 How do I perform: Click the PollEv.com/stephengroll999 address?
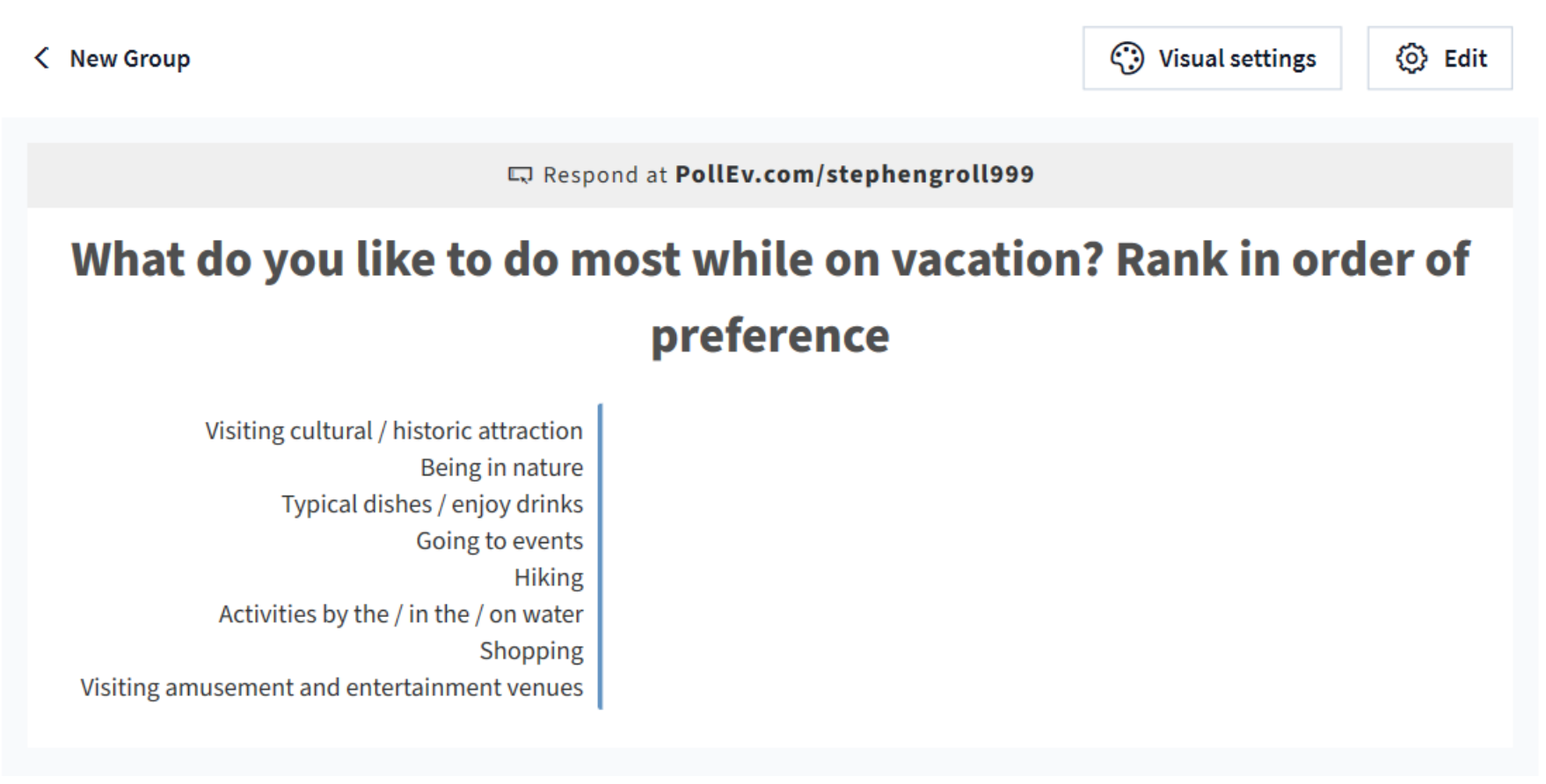854,174
